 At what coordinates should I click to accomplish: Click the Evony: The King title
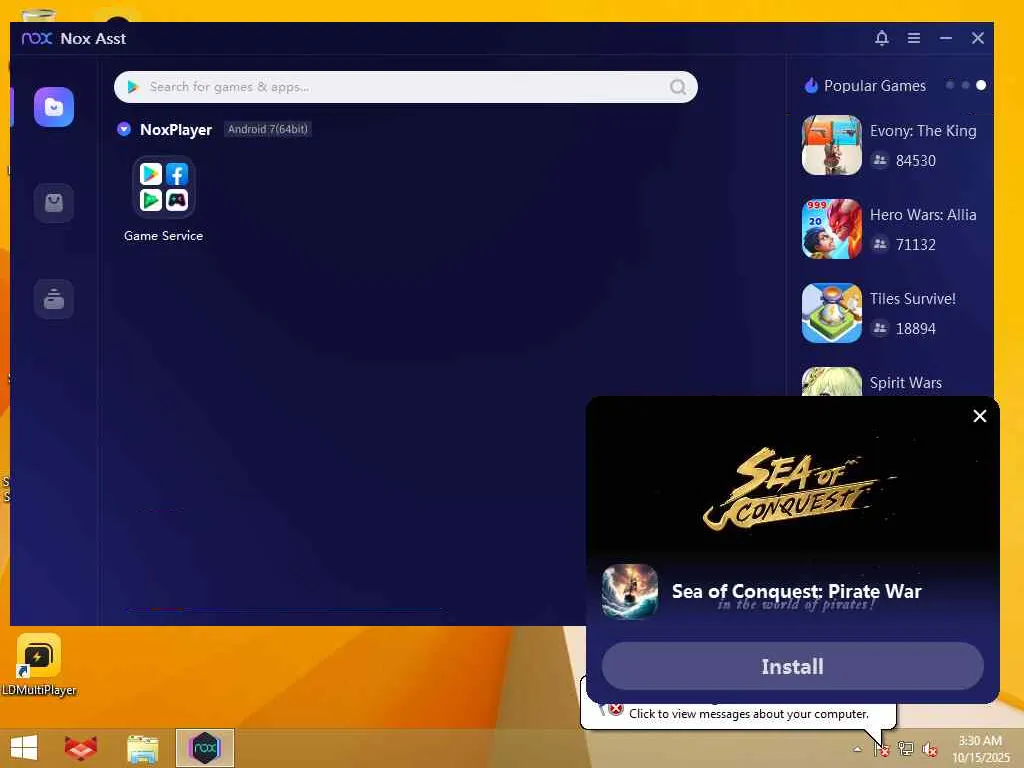pos(923,131)
